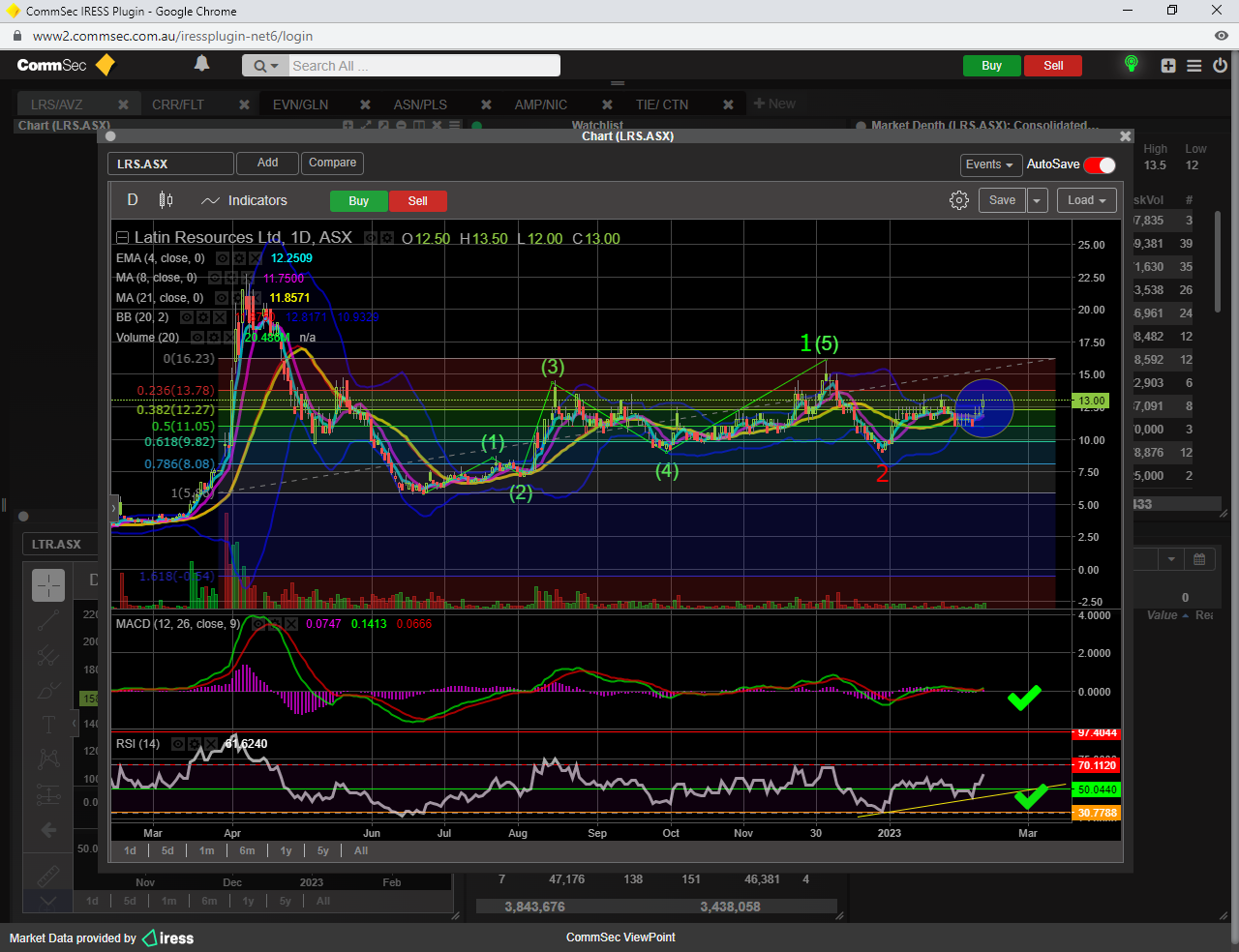
Task: Click Buy in the chart toolbar
Action: click(x=358, y=201)
